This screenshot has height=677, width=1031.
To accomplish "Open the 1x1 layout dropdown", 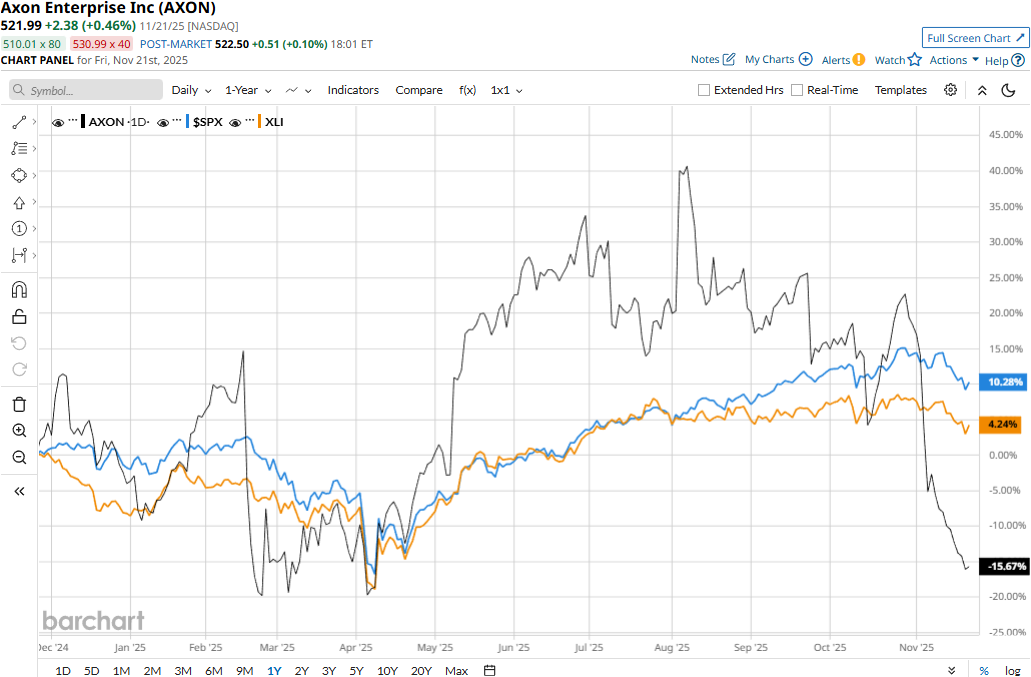I will pyautogui.click(x=506, y=90).
